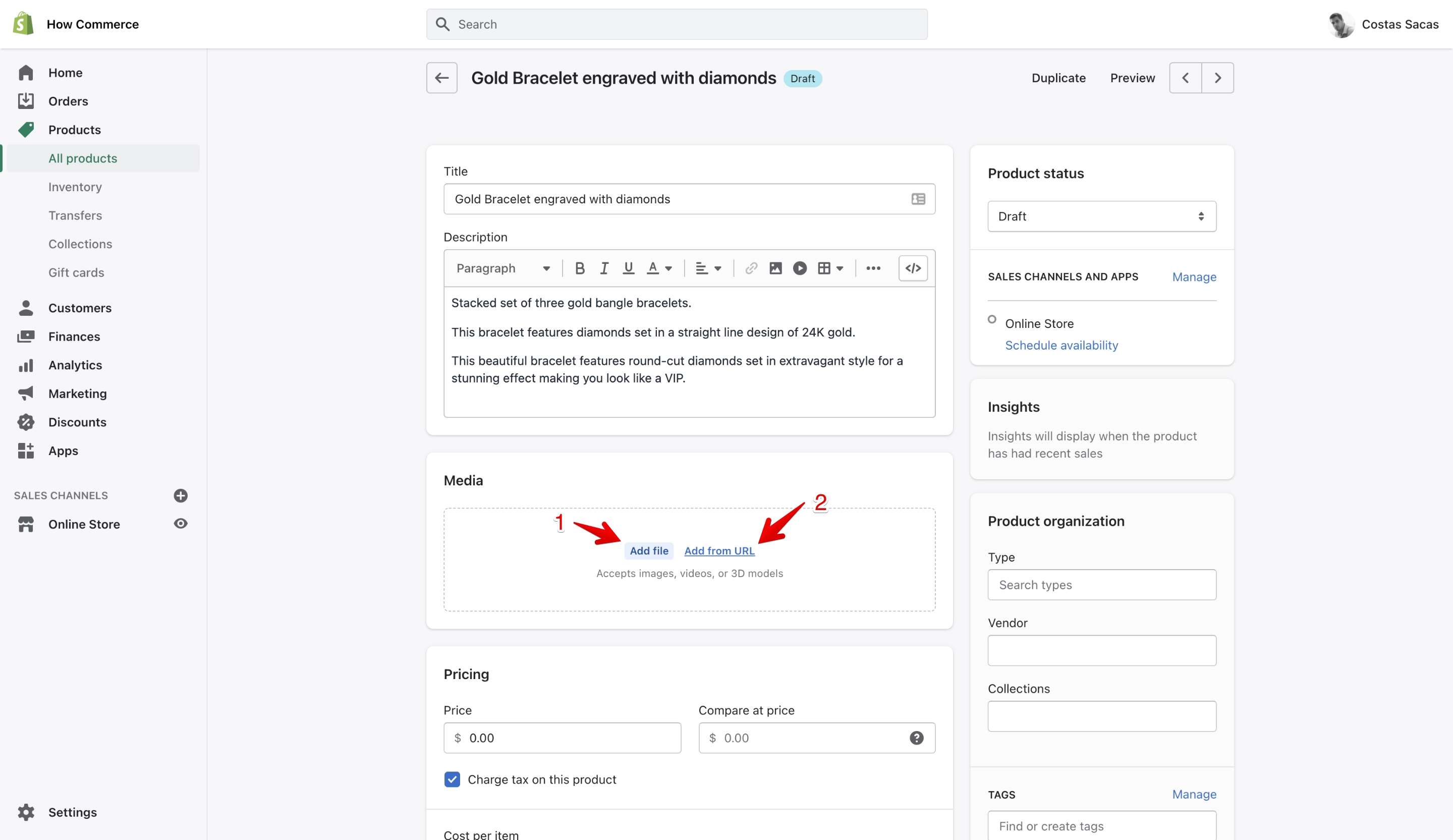Click the Finances icon

26,336
